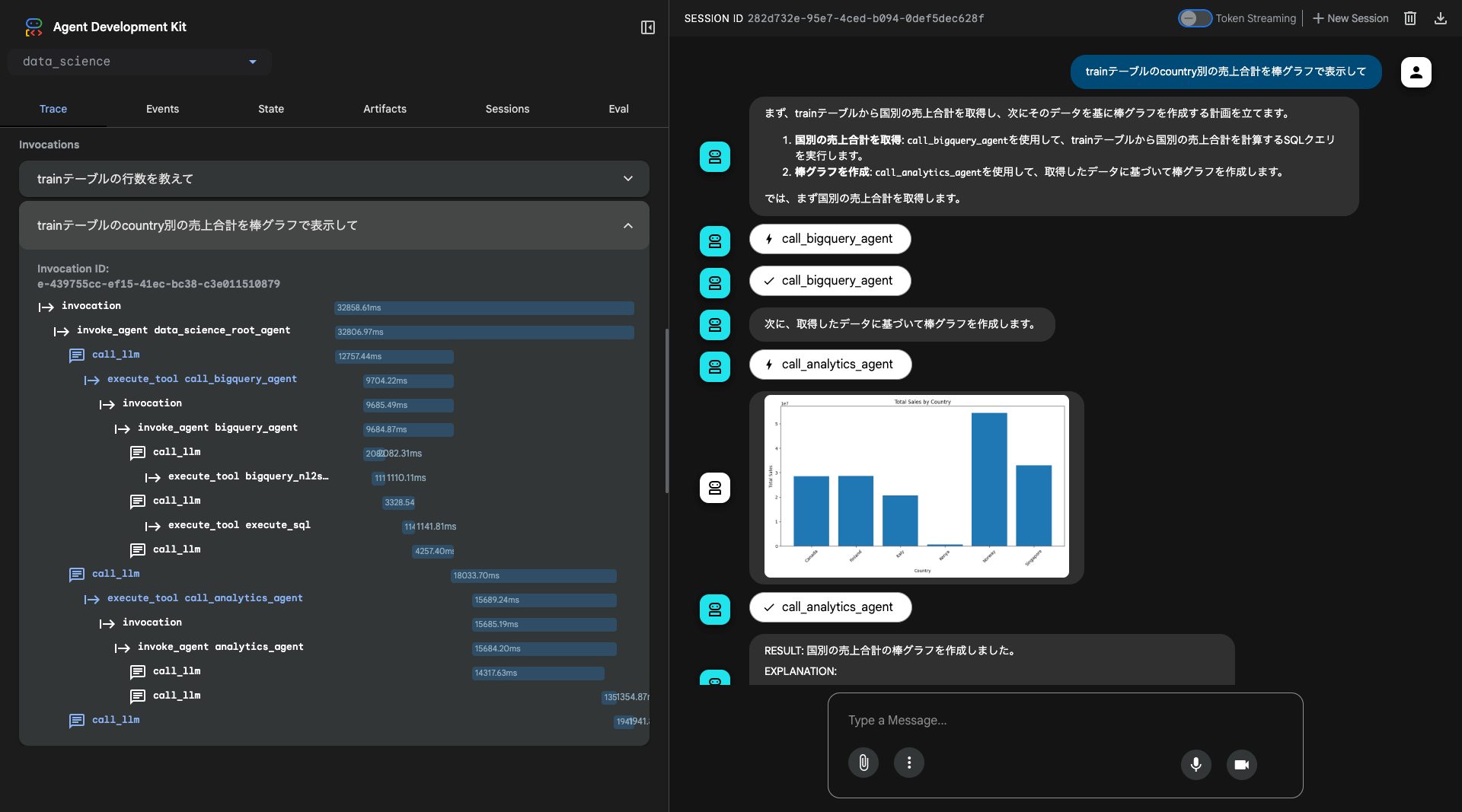Image resolution: width=1462 pixels, height=812 pixels.
Task: Click the user avatar icon
Action: [x=1416, y=72]
